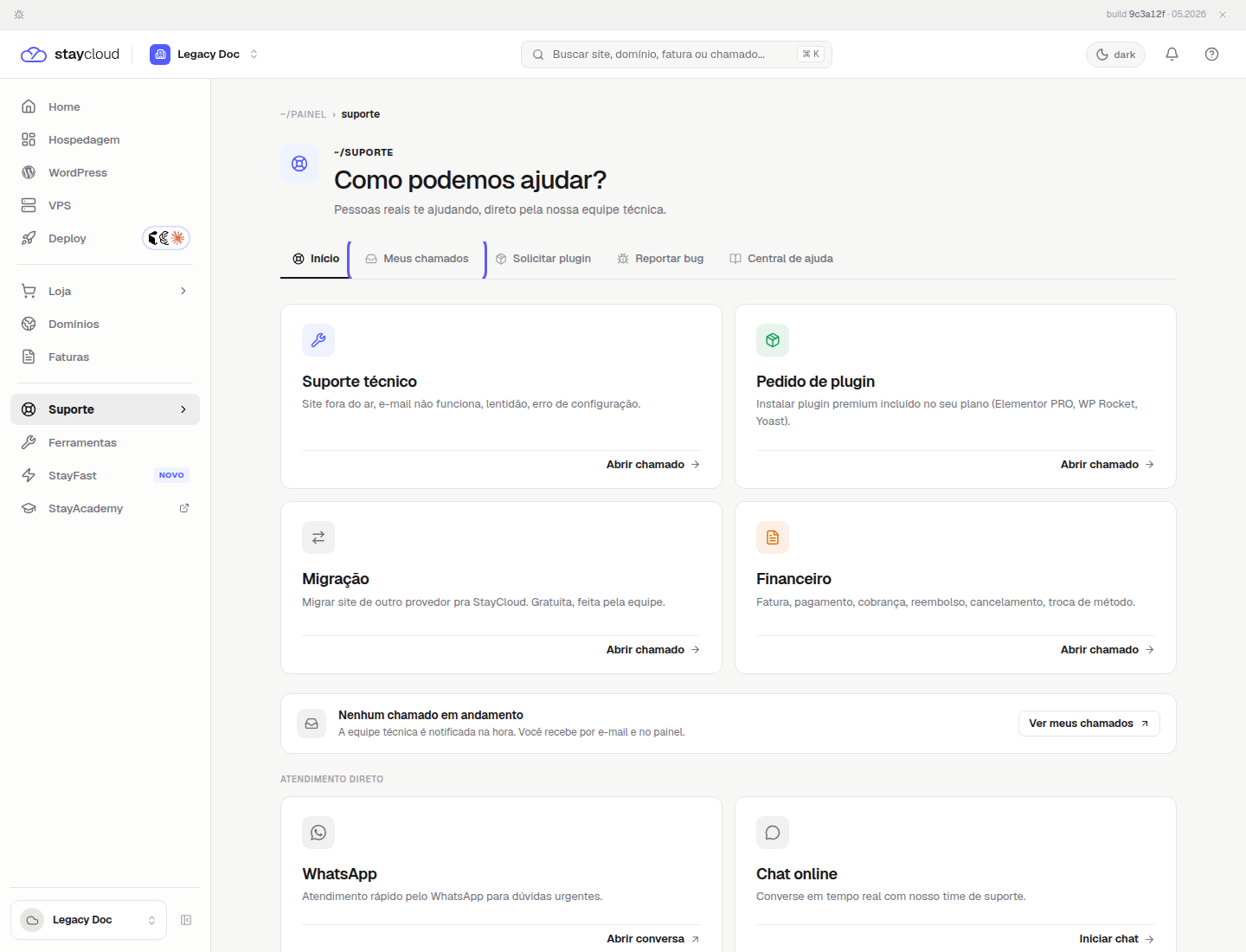Click the 'Nenhum chamado em andamento' text
The image size is (1246, 952).
(431, 715)
